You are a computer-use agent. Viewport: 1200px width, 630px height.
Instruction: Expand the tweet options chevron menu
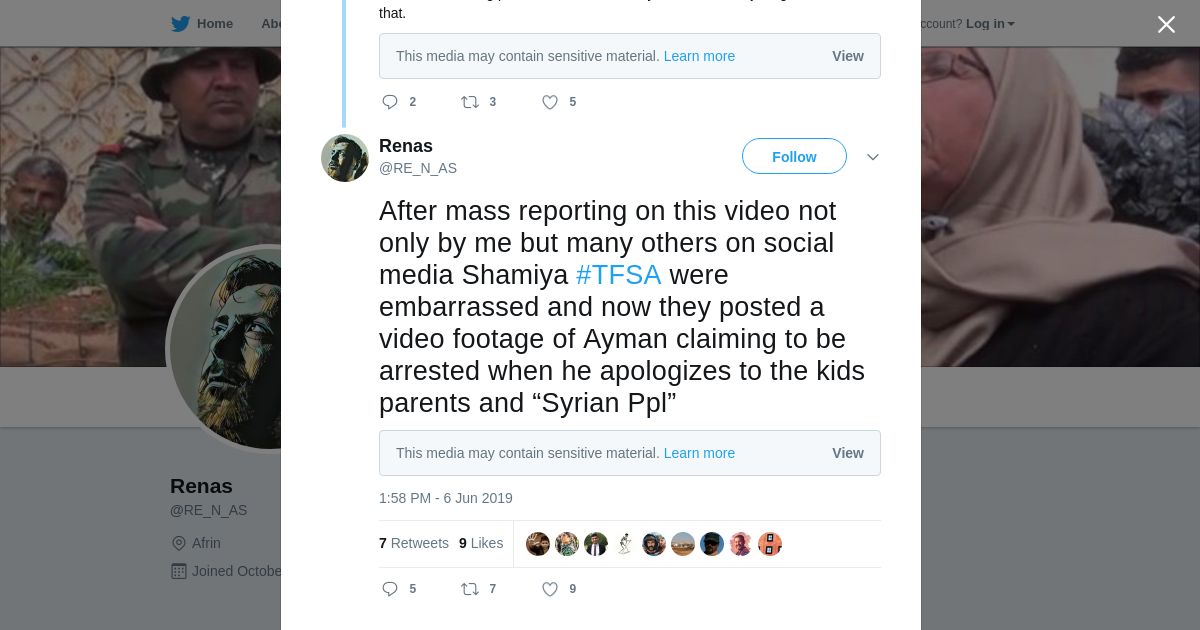tap(873, 157)
